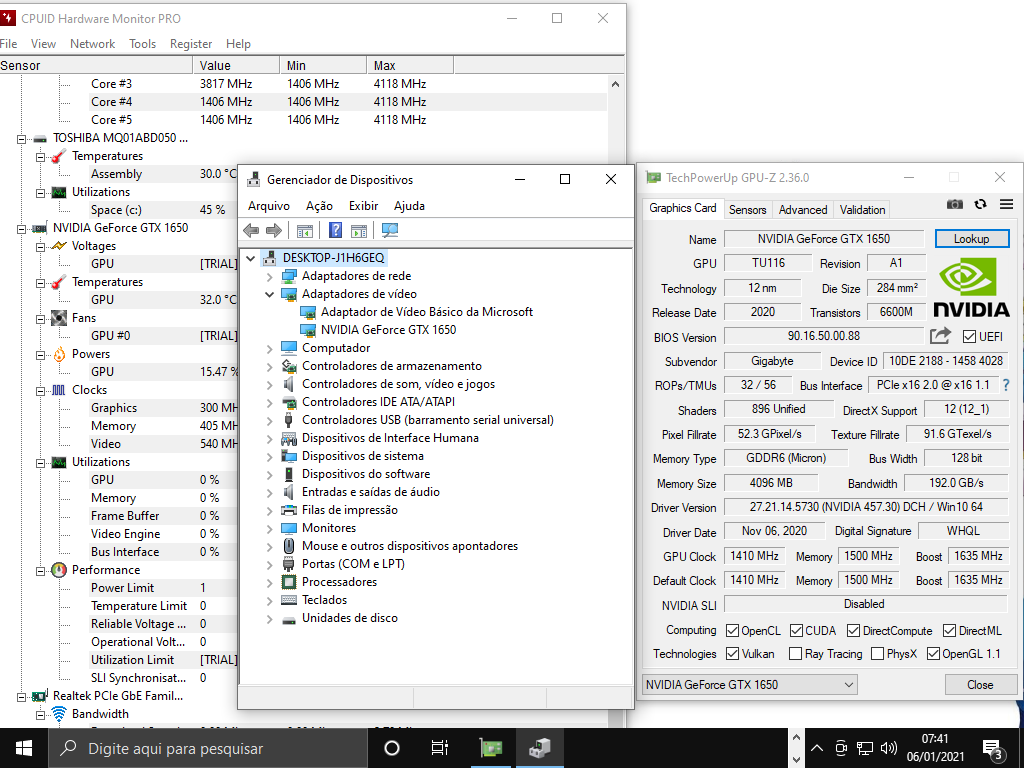Viewport: 1024px width, 768px height.
Task: Switch to the Validation tab in GPU-Z
Action: tap(862, 210)
